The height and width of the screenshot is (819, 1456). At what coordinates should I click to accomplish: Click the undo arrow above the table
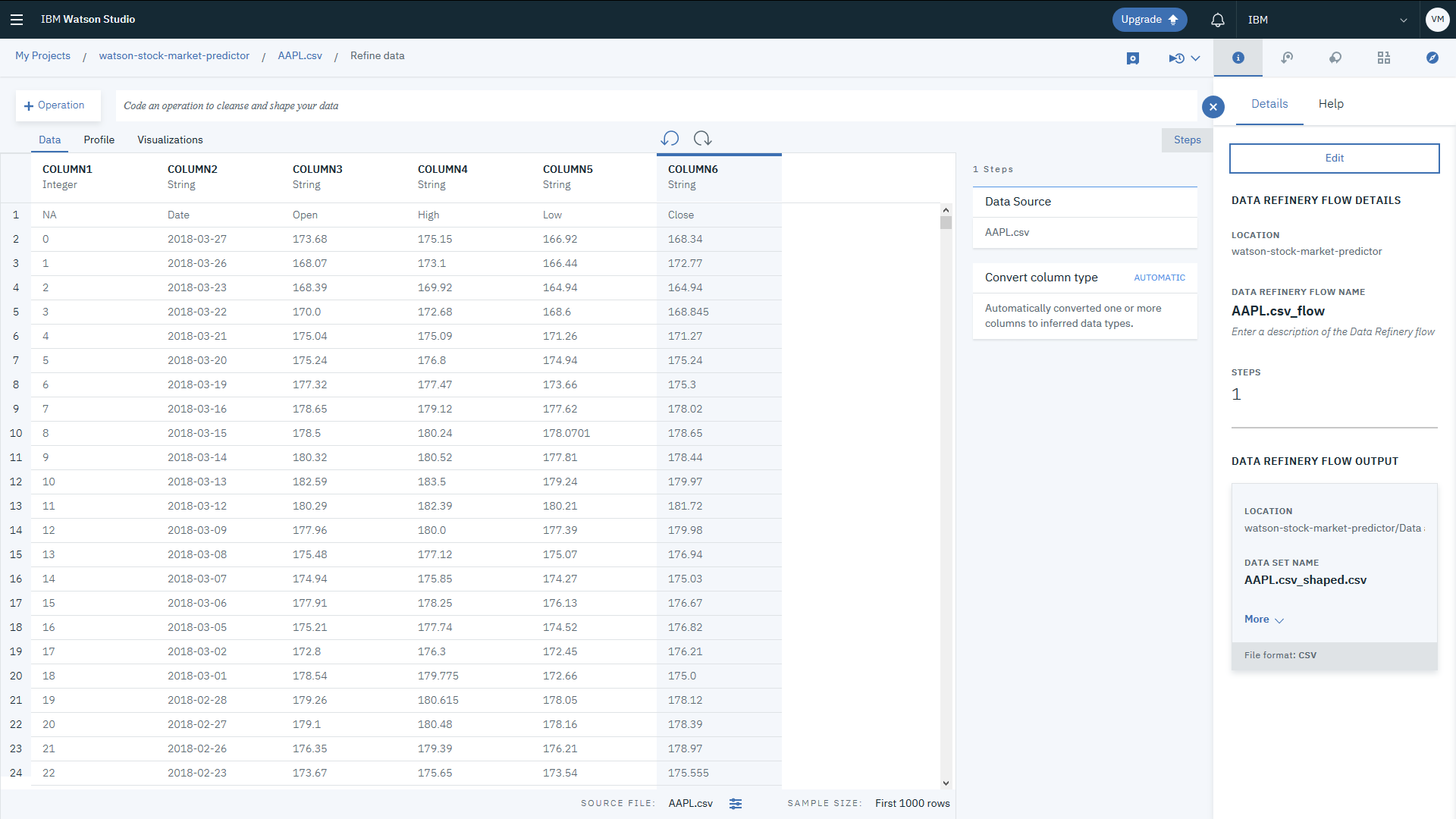click(x=670, y=139)
